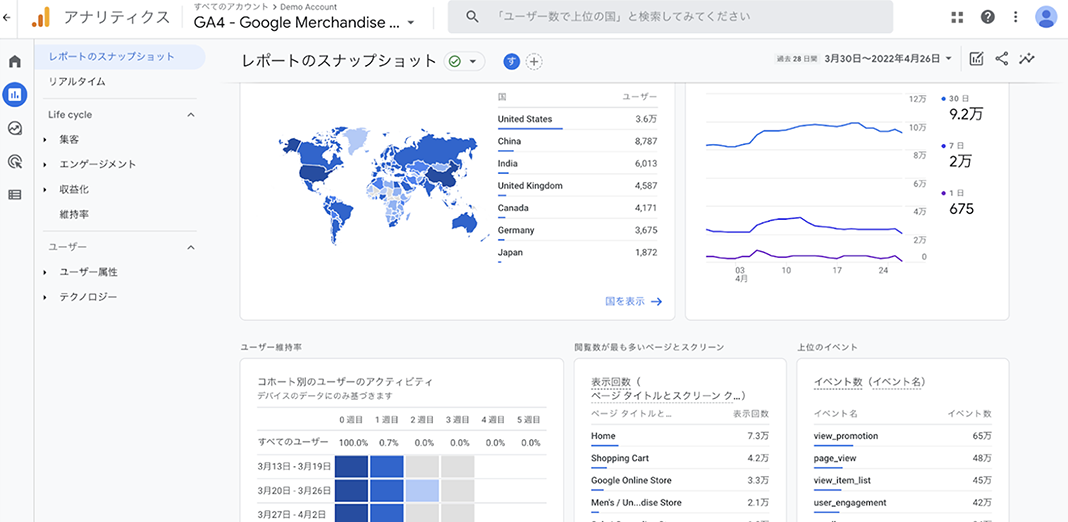Viewport: 1068px width, 522px height.
Task: Click the add comparison plus icon
Action: [x=534, y=61]
